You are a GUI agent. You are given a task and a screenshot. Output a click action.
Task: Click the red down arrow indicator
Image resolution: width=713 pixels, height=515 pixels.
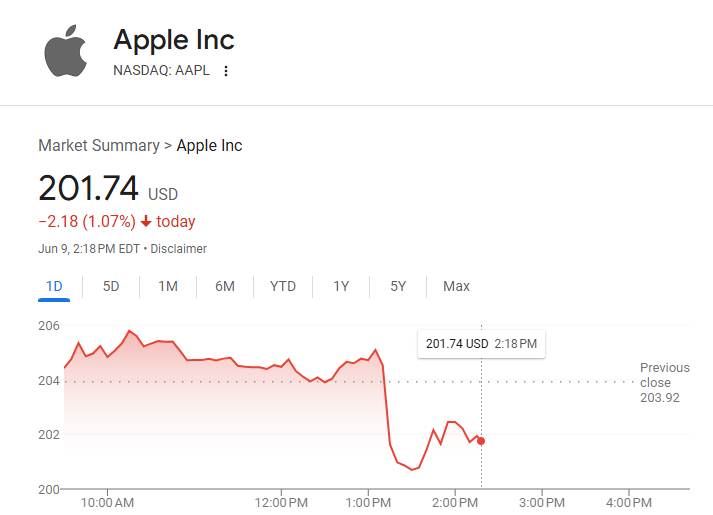coord(146,222)
